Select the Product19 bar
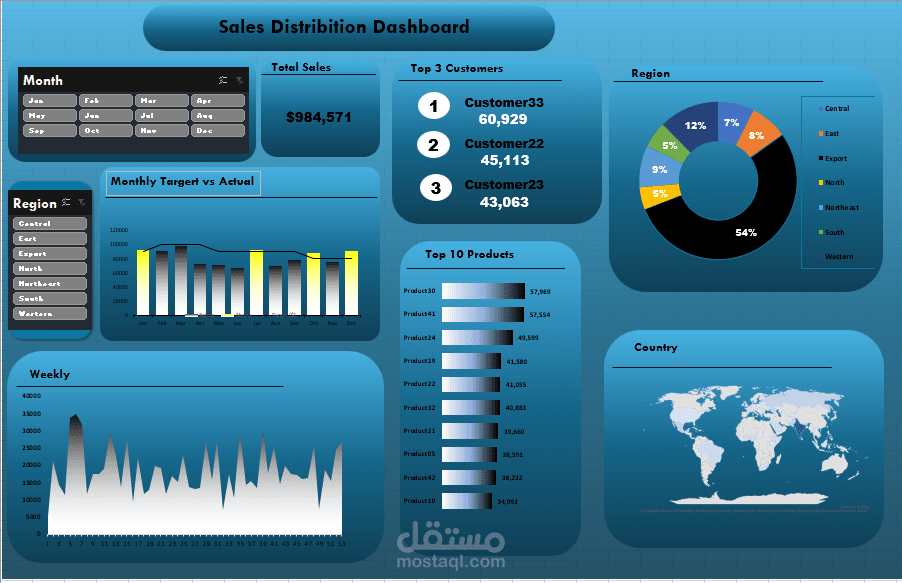Image resolution: width=902 pixels, height=583 pixels. click(472, 361)
